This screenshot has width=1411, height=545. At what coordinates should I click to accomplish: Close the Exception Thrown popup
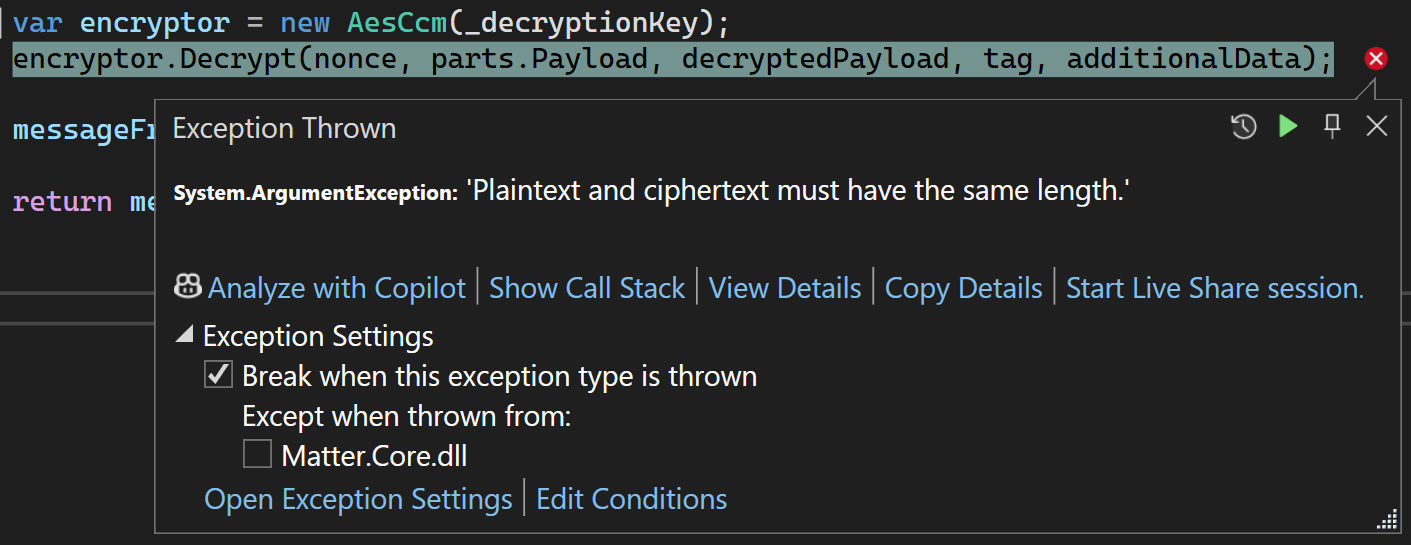pos(1377,126)
